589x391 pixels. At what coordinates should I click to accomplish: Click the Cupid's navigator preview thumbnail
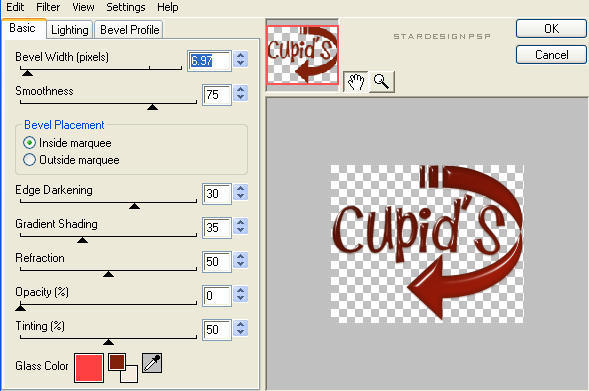[302, 54]
